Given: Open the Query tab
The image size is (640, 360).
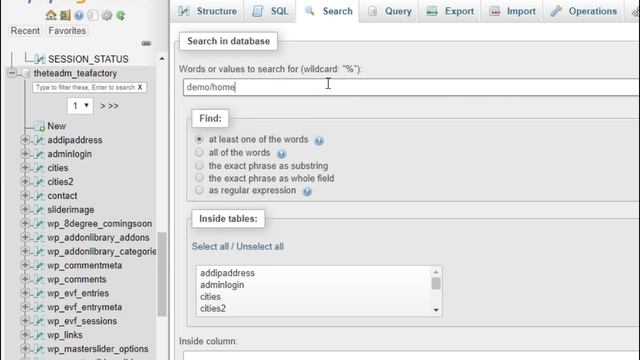Looking at the screenshot, I should click(389, 11).
